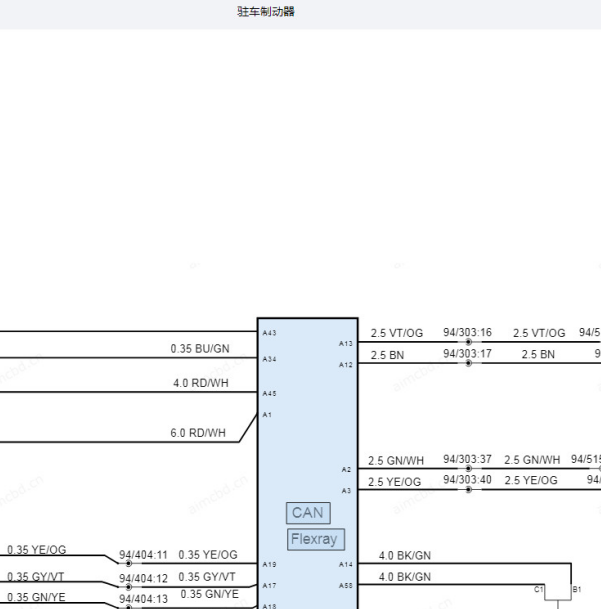Image resolution: width=601 pixels, height=609 pixels.
Task: Select pin label A2
Action: pyautogui.click(x=347, y=470)
